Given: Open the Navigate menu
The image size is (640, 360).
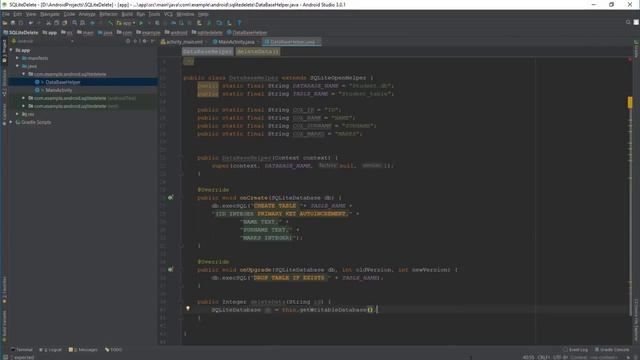Looking at the screenshot, I should coord(50,14).
